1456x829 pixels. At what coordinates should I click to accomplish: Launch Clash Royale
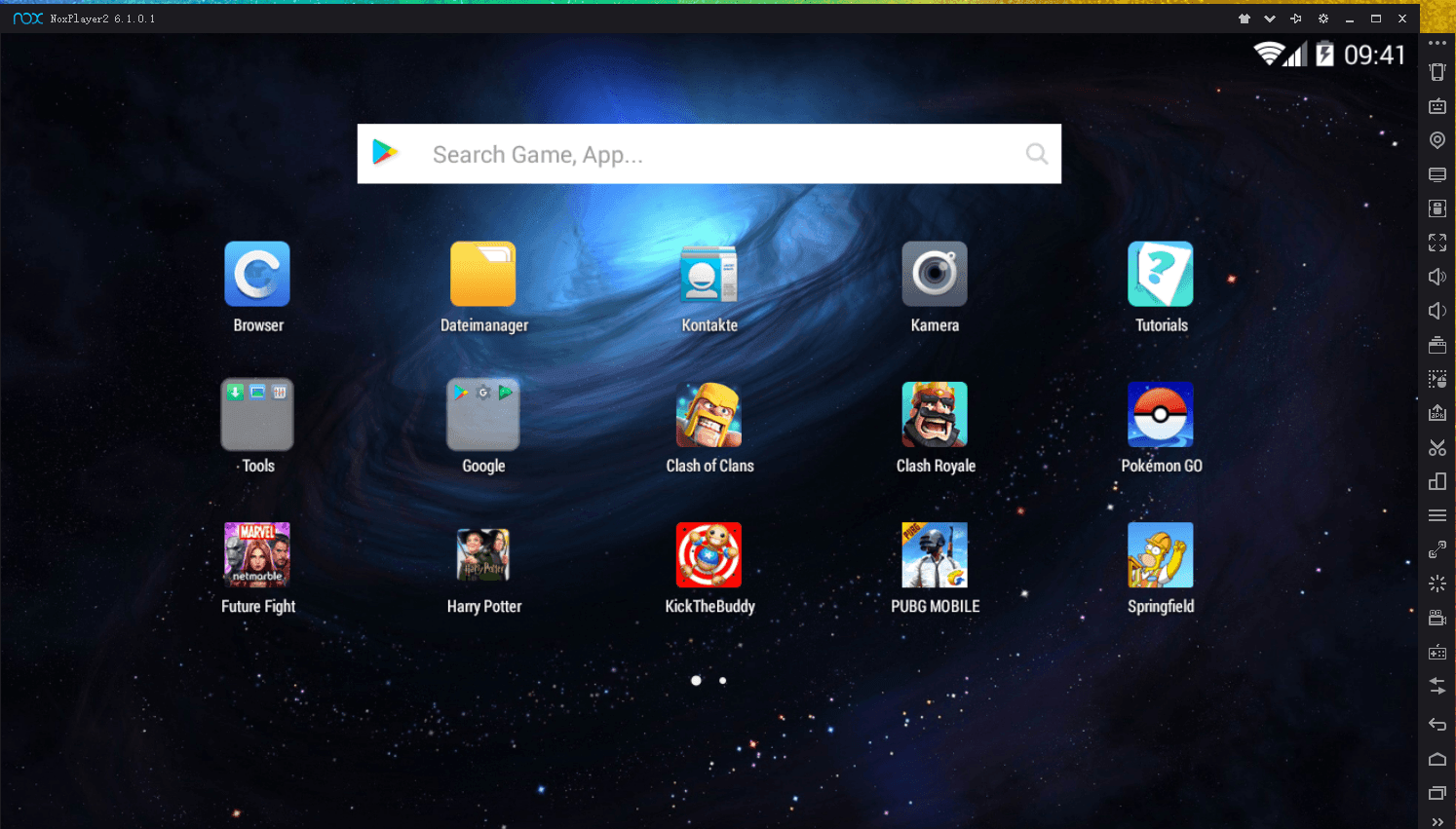tap(935, 414)
